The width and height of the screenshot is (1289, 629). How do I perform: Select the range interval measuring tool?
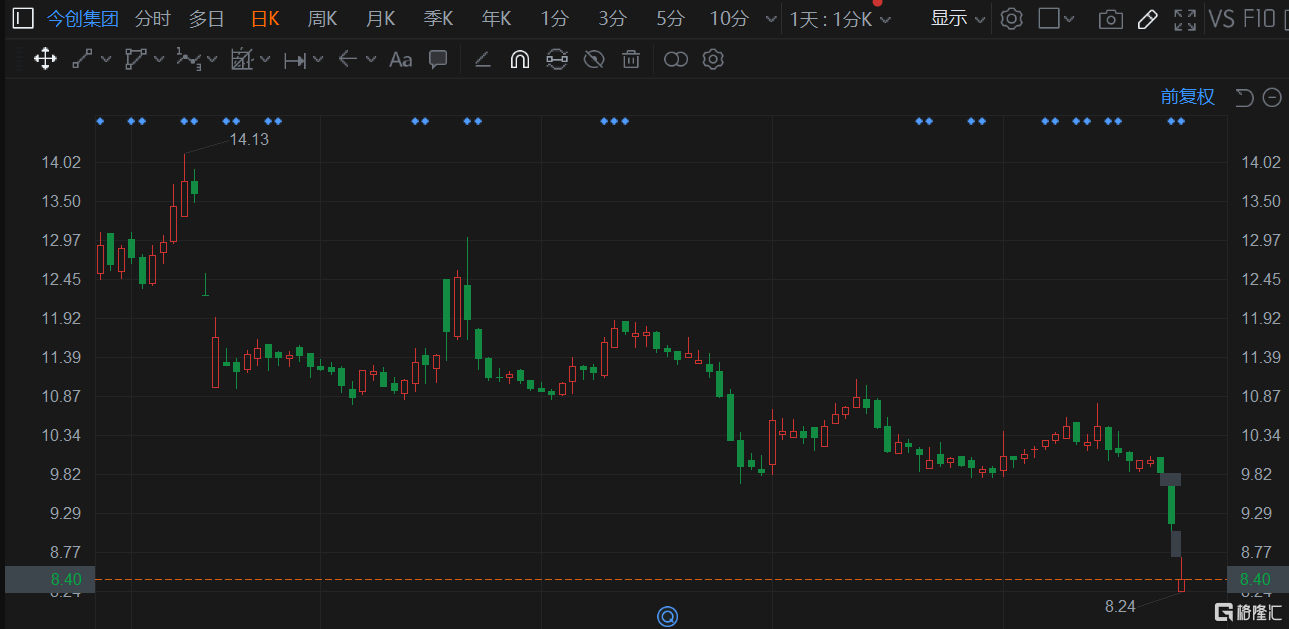(295, 60)
